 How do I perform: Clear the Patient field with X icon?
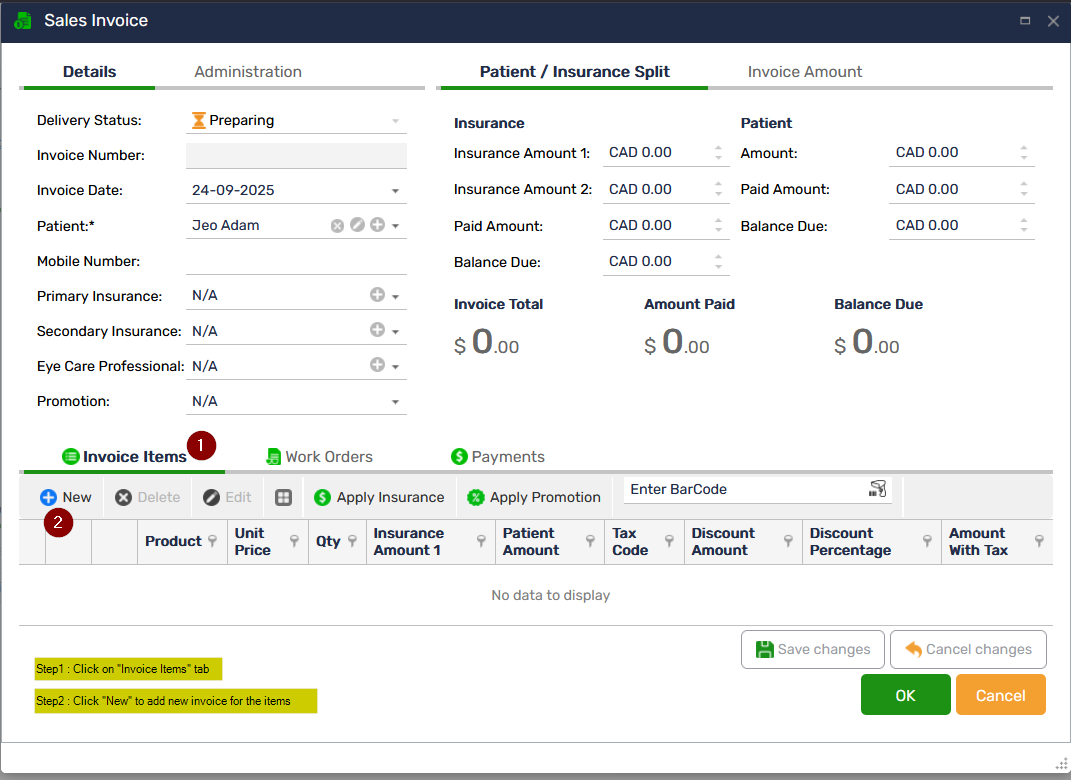(x=338, y=226)
